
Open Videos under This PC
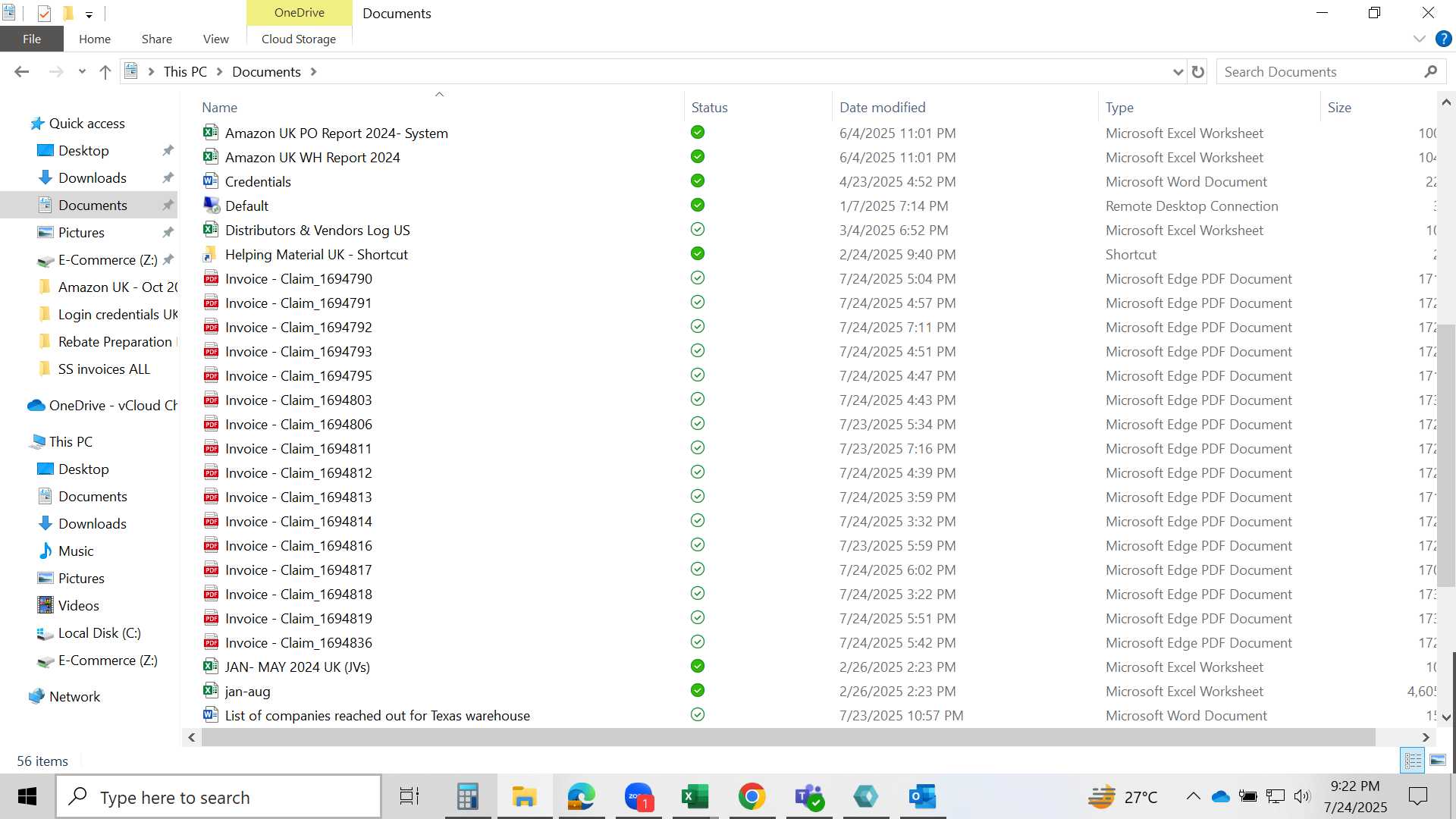pos(78,606)
